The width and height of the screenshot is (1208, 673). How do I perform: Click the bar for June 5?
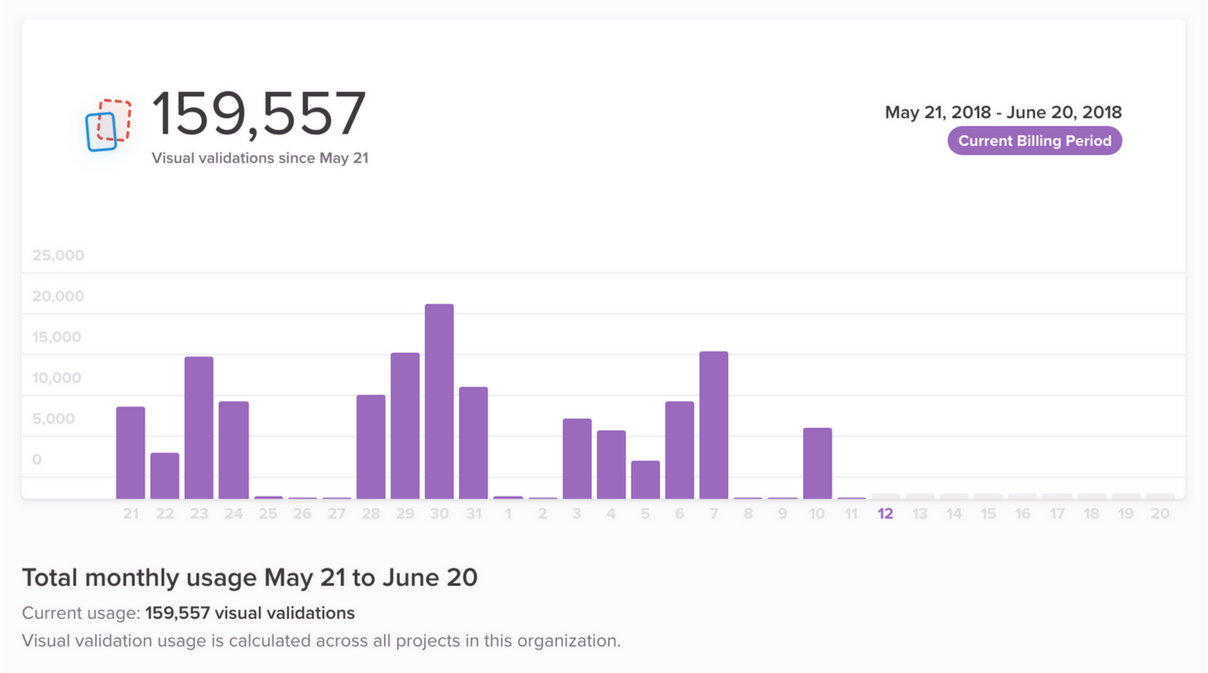pyautogui.click(x=645, y=480)
